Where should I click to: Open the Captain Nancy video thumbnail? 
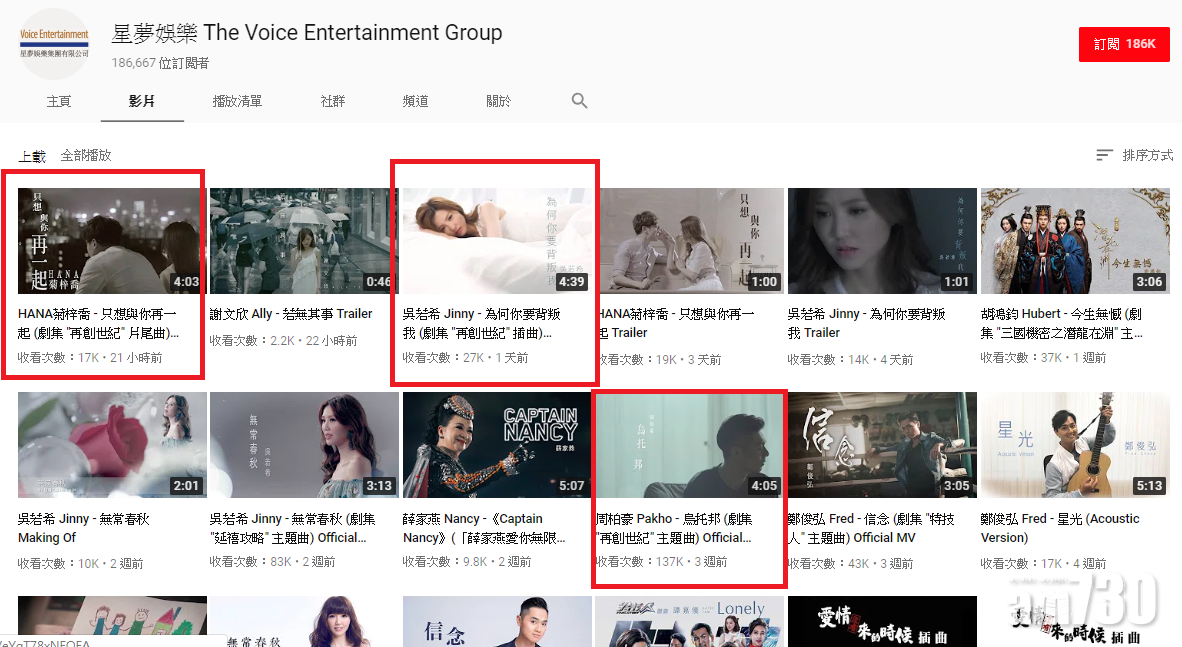[x=496, y=445]
